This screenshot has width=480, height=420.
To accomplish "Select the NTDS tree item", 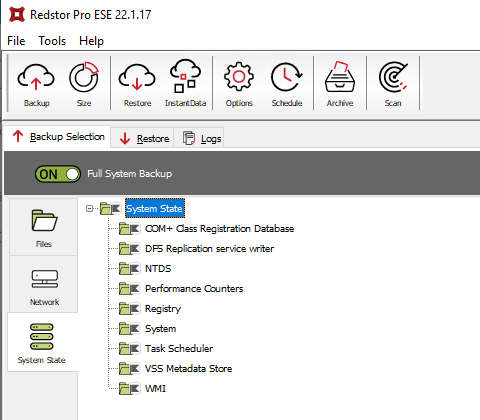I will click(158, 269).
